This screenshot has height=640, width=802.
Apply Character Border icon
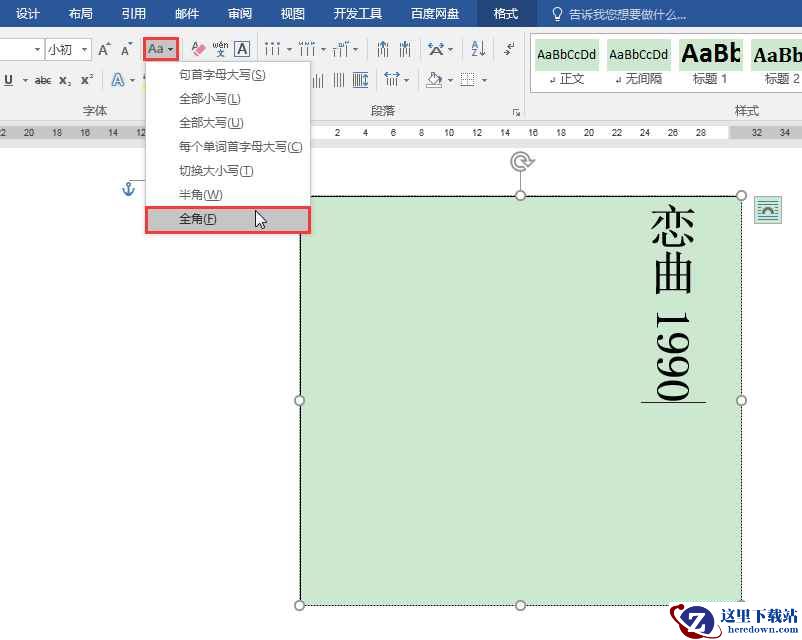coord(242,49)
